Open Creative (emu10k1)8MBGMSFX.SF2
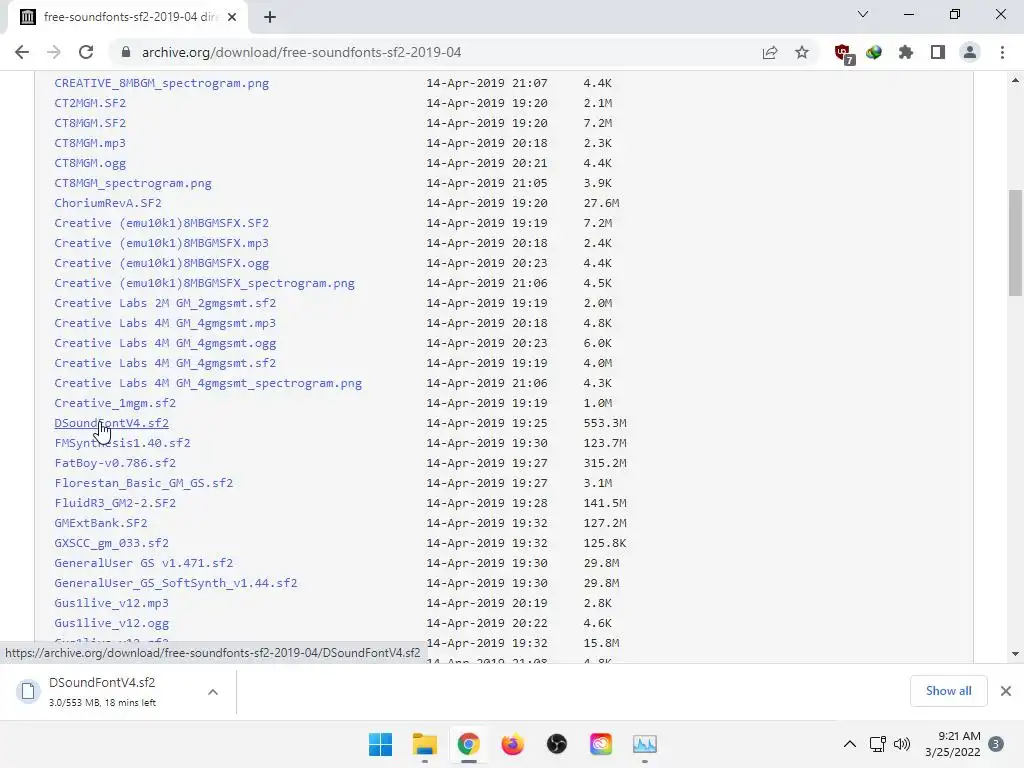The width and height of the screenshot is (1024, 768). click(x=161, y=223)
